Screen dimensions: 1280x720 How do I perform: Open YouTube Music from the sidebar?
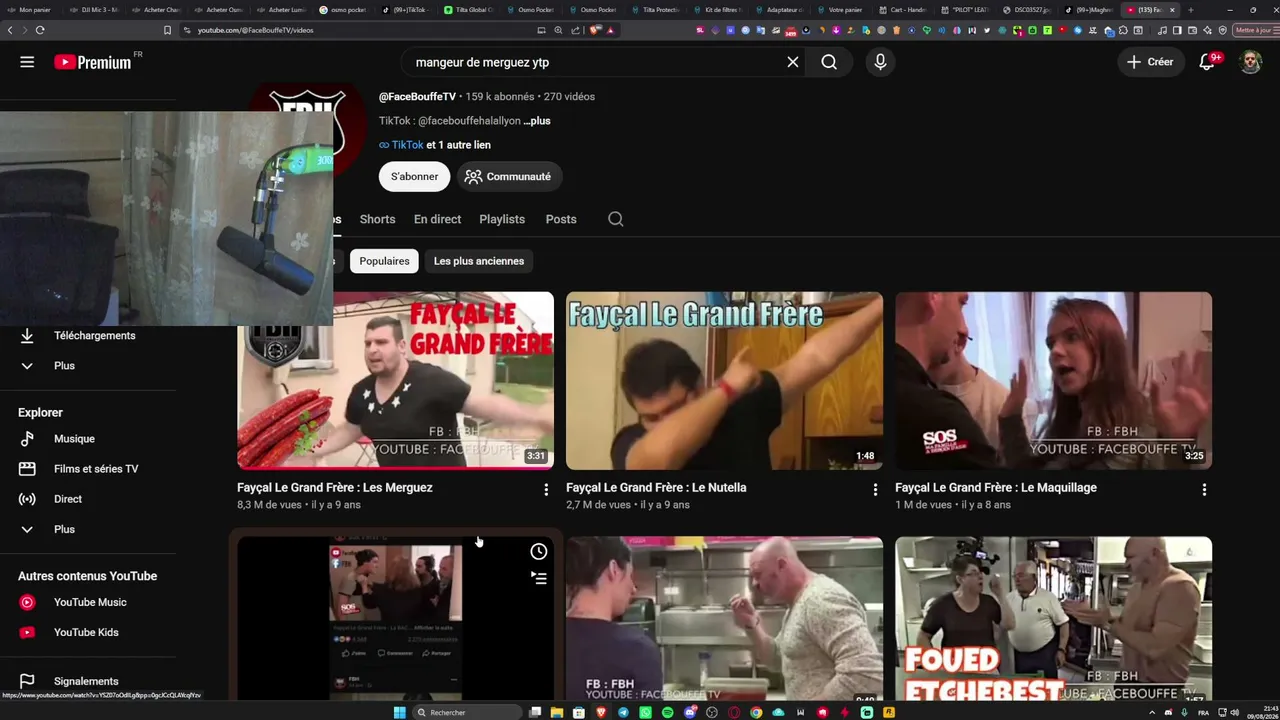88,602
